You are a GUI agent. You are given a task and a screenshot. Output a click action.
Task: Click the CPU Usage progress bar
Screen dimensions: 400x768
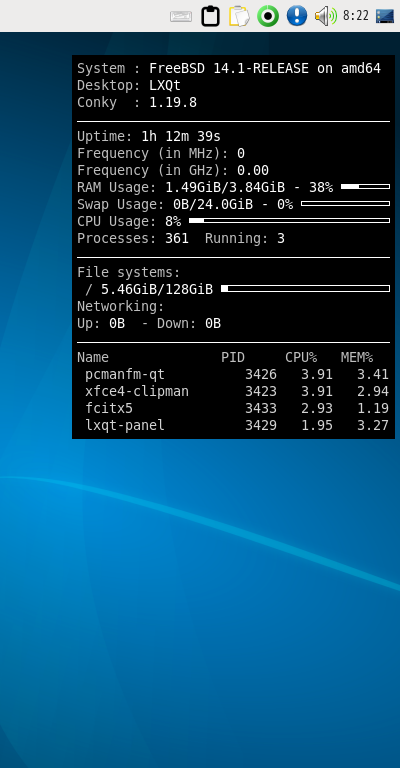pyautogui.click(x=289, y=220)
